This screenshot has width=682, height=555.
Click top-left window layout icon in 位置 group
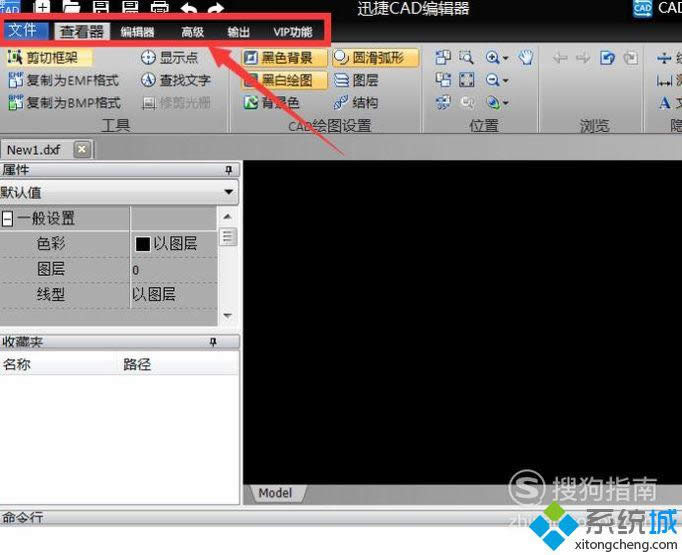(443, 57)
